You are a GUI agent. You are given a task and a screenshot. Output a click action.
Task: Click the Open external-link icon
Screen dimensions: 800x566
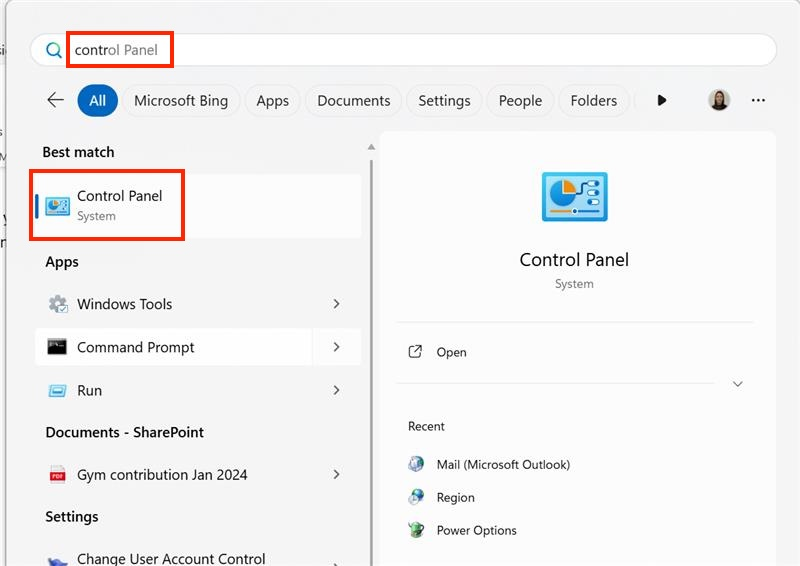tap(415, 352)
